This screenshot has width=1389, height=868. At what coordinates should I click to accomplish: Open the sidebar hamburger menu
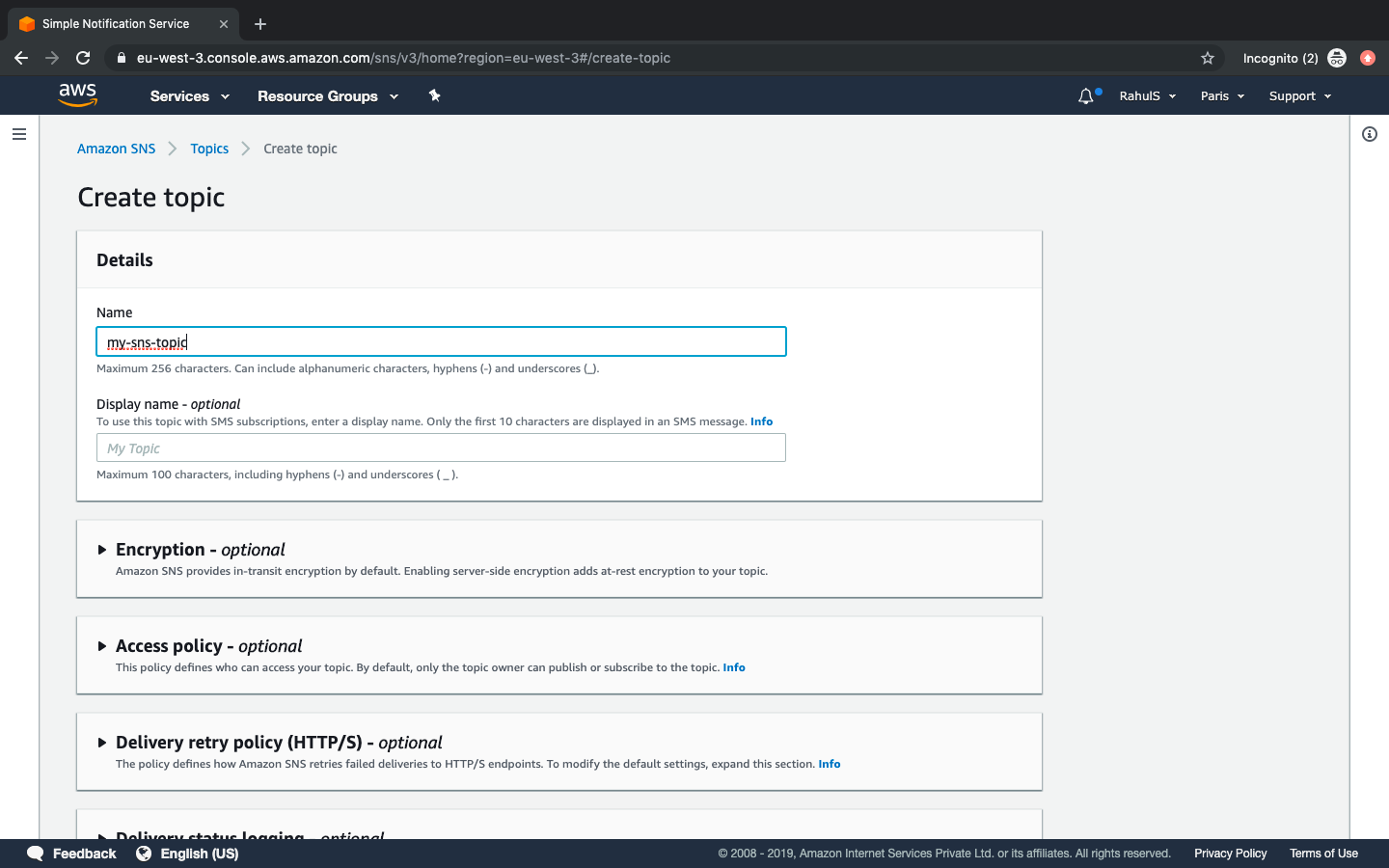[x=19, y=134]
